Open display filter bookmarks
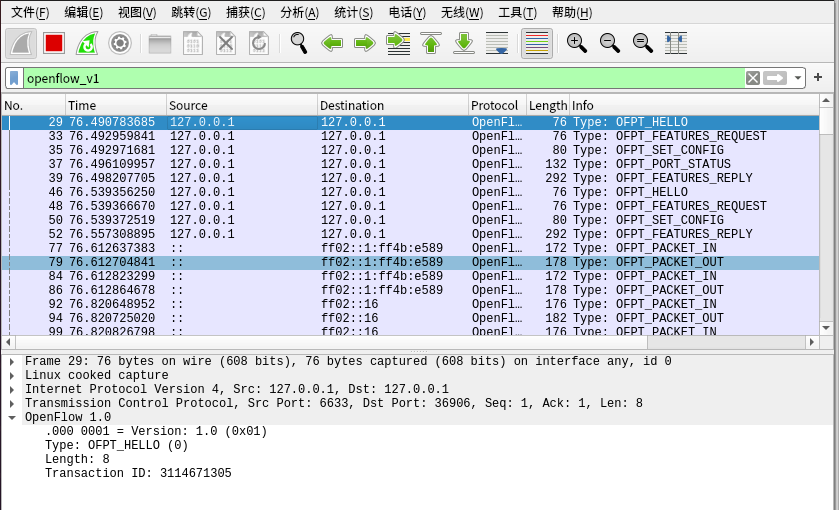This screenshot has height=510, width=839. tap(14, 78)
